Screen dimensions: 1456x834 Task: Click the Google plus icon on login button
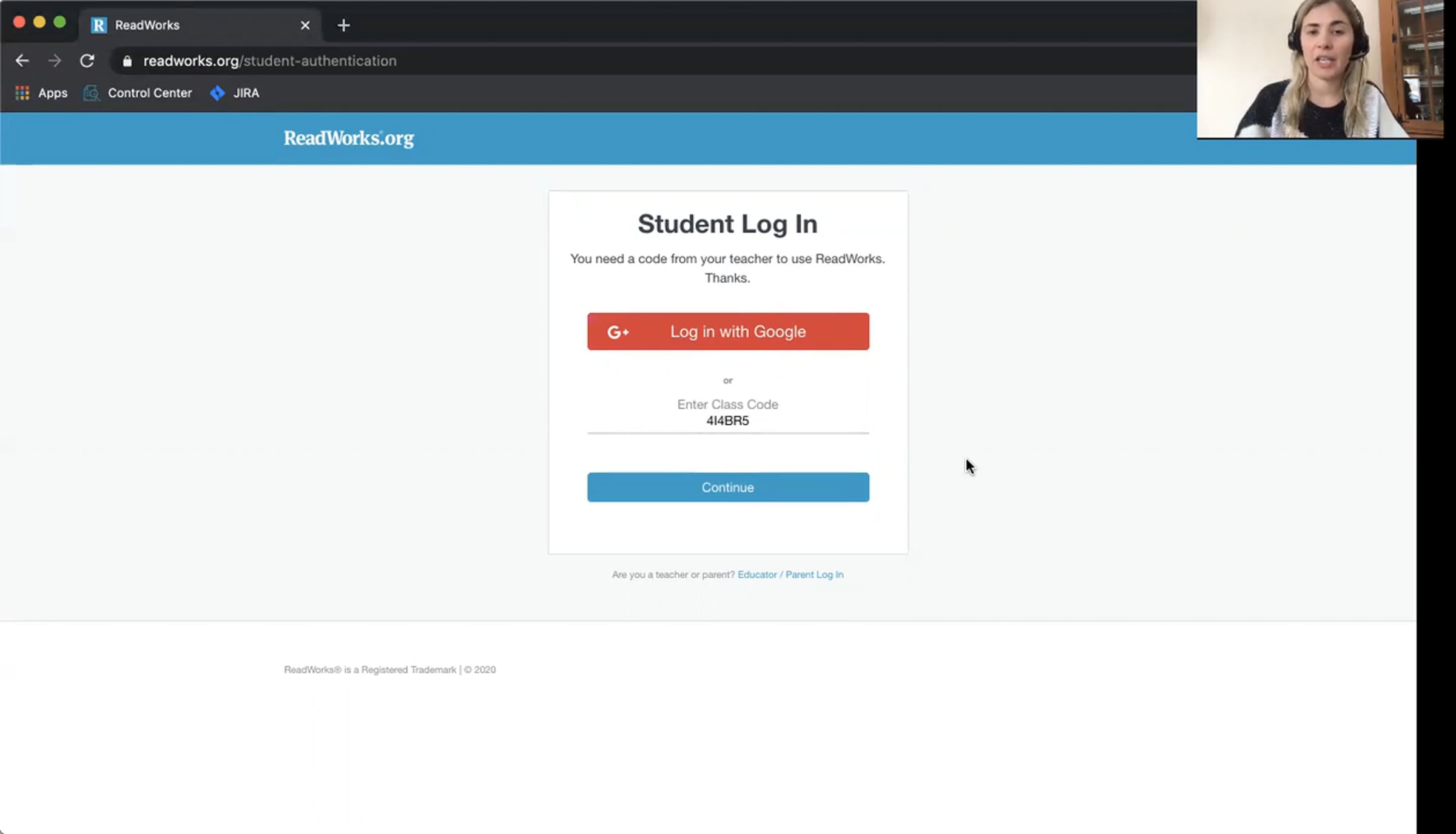[618, 332]
